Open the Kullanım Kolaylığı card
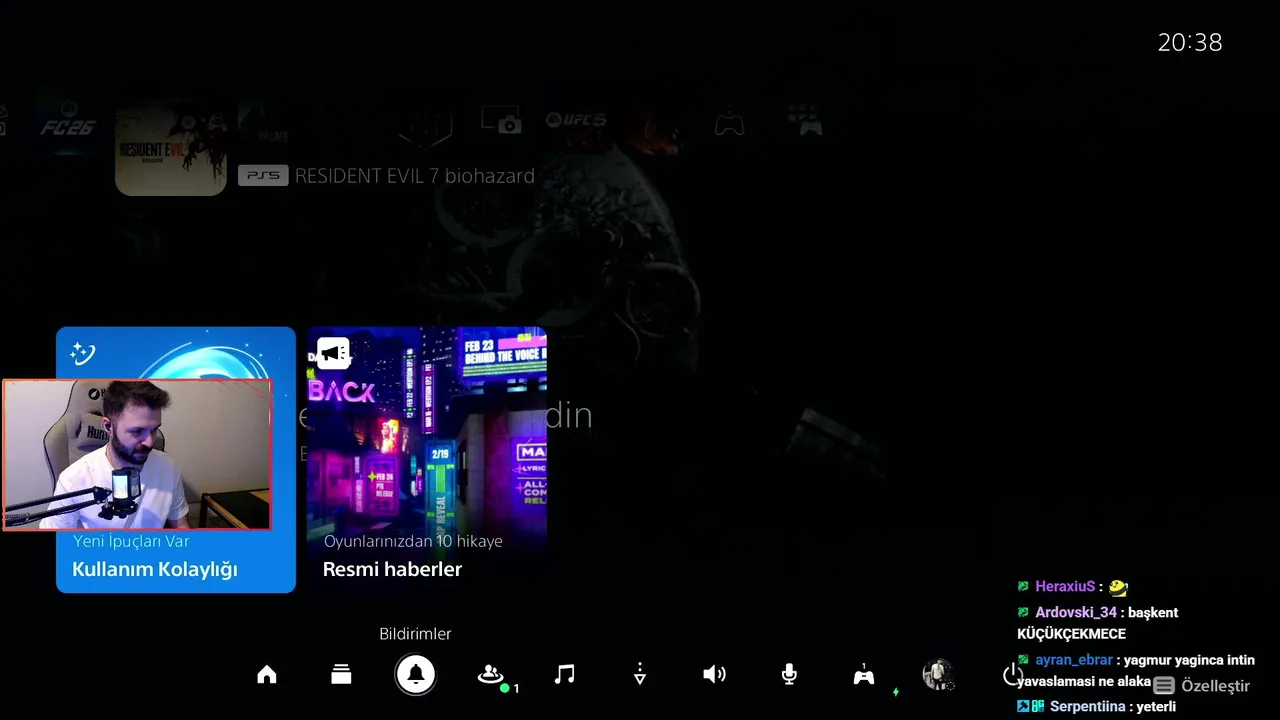Screen dimensions: 1280x720 click(176, 460)
